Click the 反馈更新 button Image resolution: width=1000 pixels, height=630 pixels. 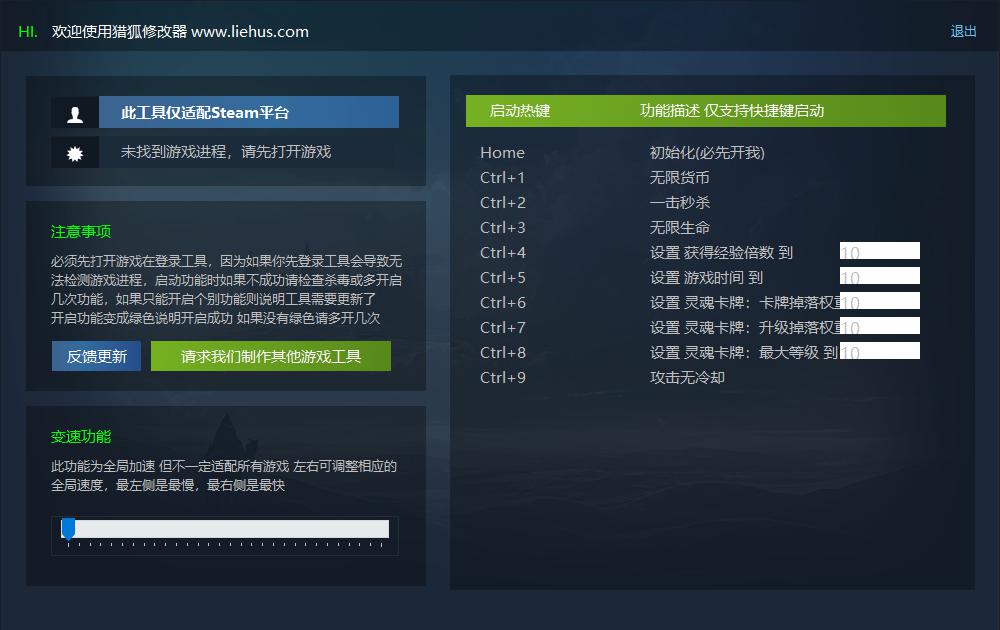pos(96,356)
